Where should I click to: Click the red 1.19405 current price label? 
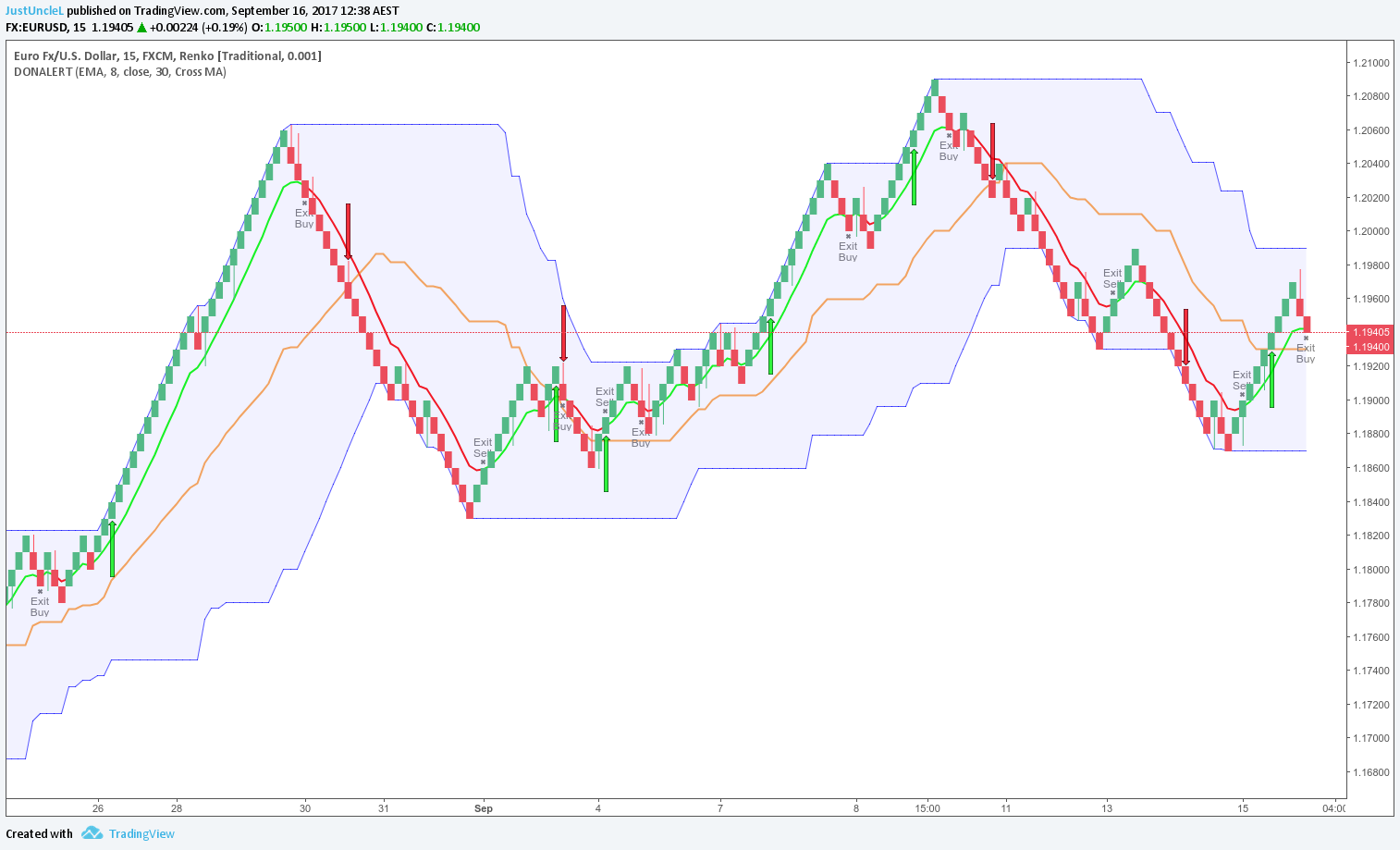[1370, 332]
